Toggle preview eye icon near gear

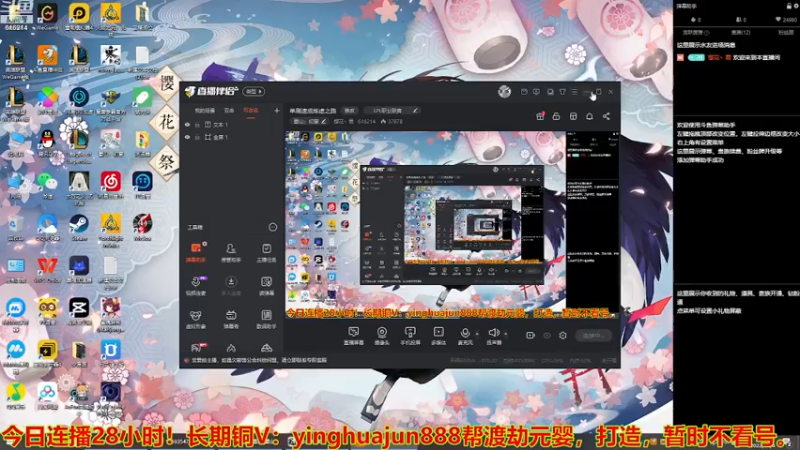[547, 335]
